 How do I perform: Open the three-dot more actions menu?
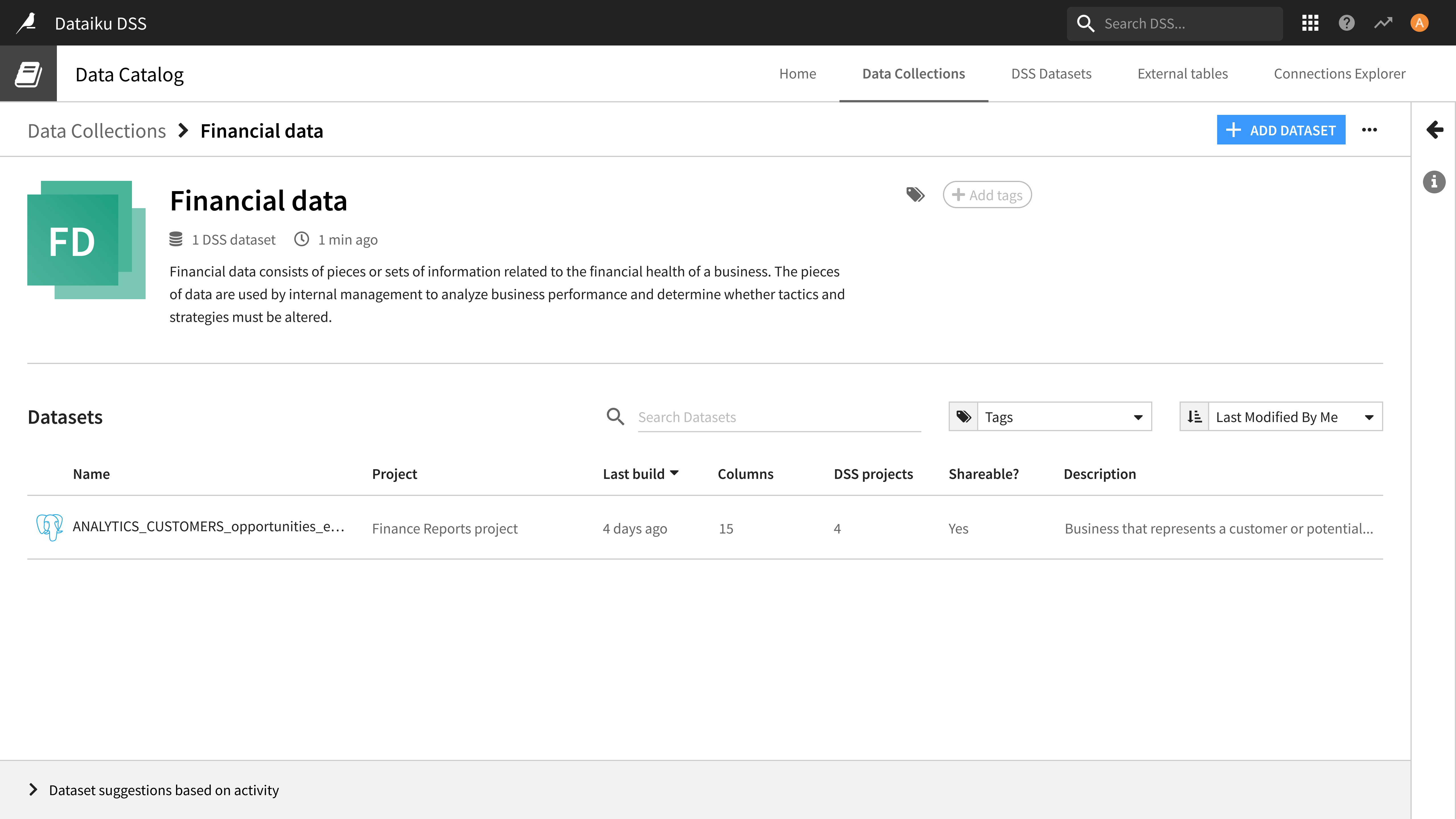1370,130
